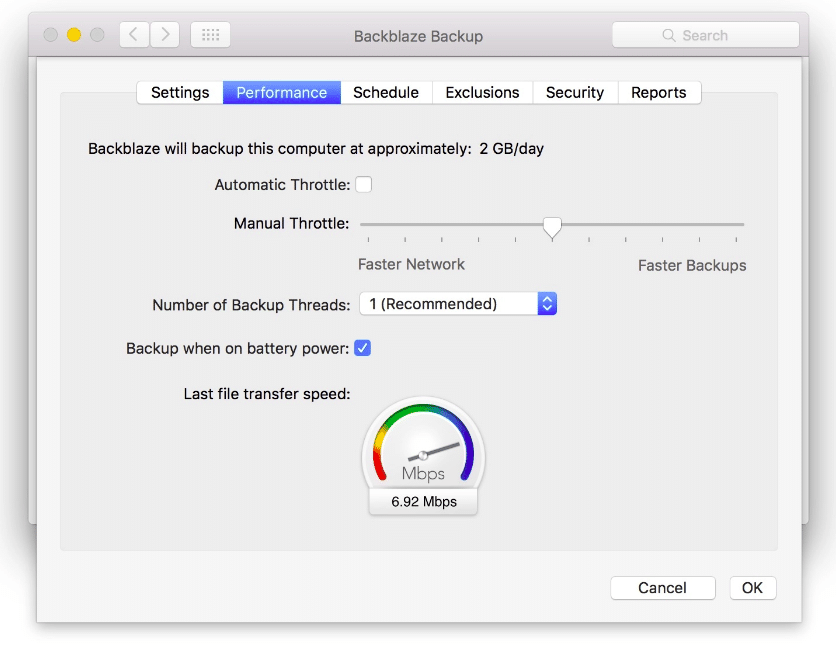Go back with the left chevron

tap(134, 35)
